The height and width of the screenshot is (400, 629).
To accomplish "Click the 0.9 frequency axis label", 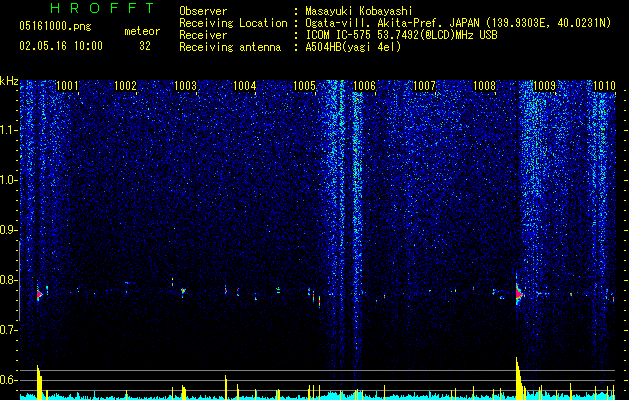I will 9,230.
